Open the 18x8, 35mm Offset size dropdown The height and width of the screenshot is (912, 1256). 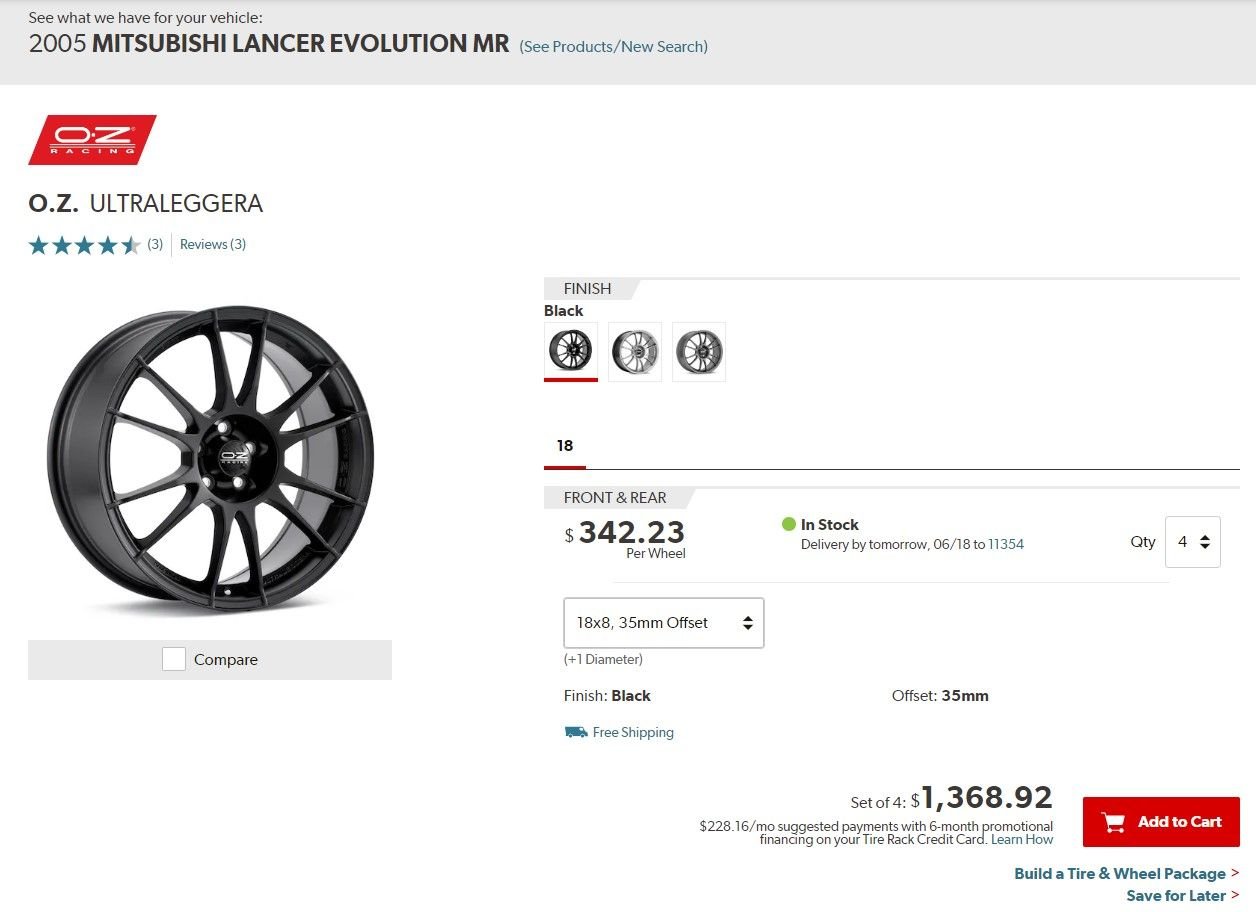(663, 622)
